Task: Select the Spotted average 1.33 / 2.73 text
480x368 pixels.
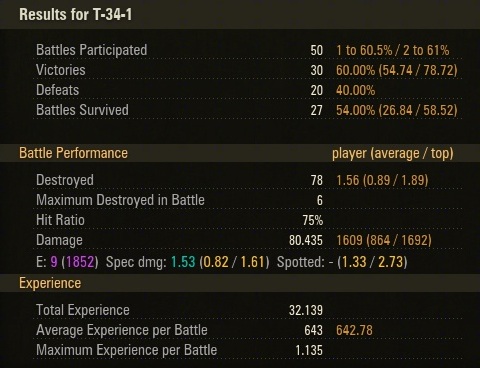Action: [372, 262]
